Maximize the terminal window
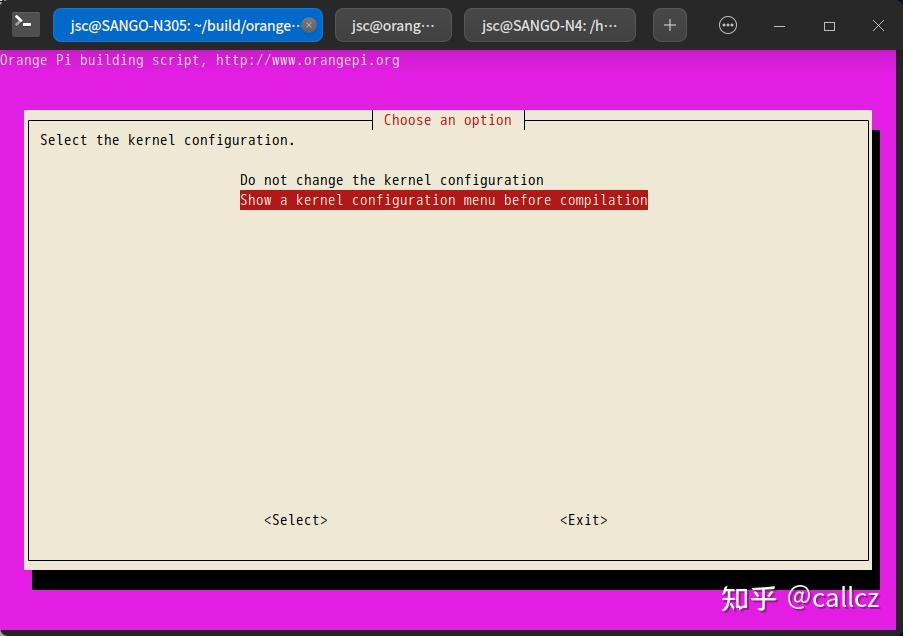903x636 pixels. [829, 25]
